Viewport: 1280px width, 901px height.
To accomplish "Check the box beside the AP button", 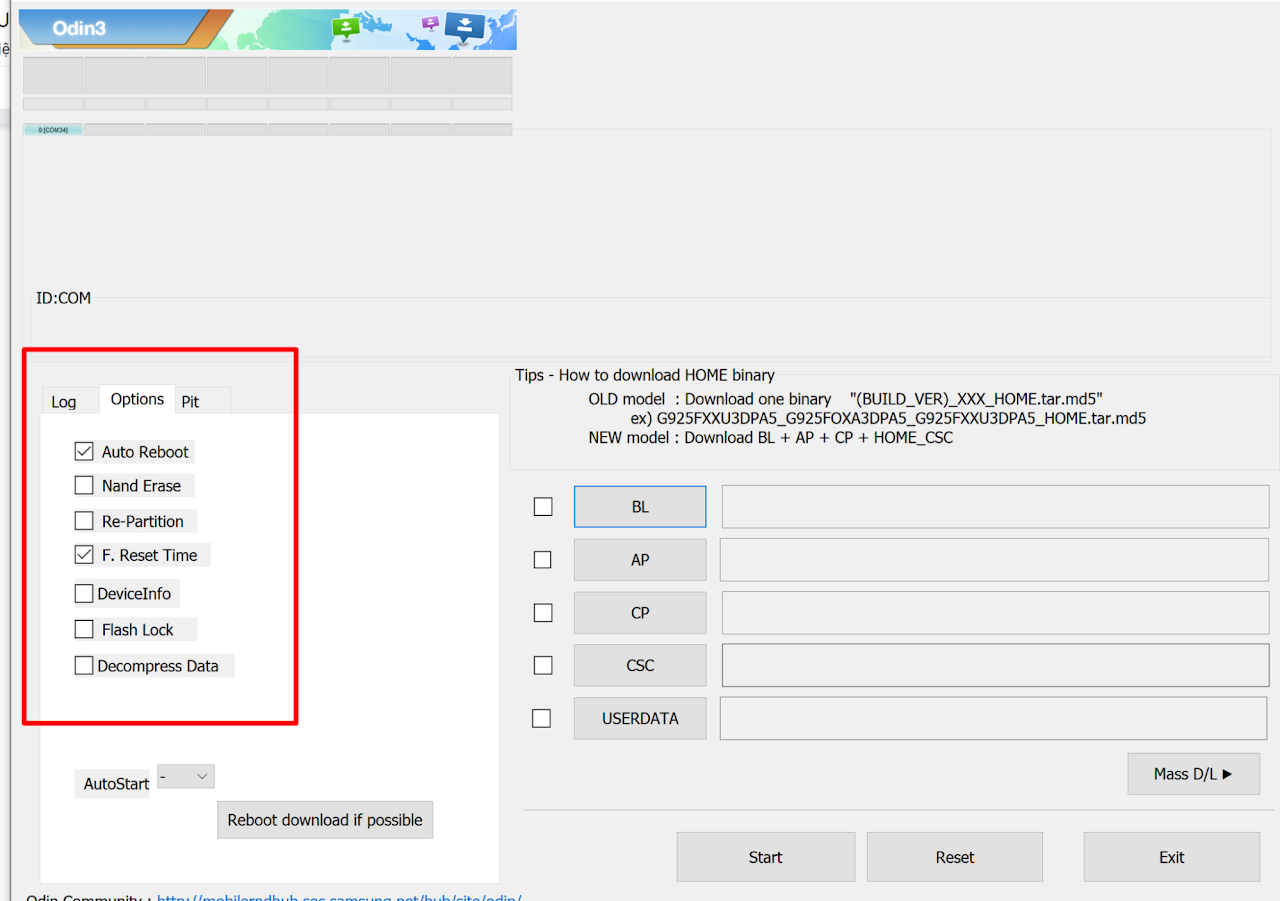I will 542,560.
